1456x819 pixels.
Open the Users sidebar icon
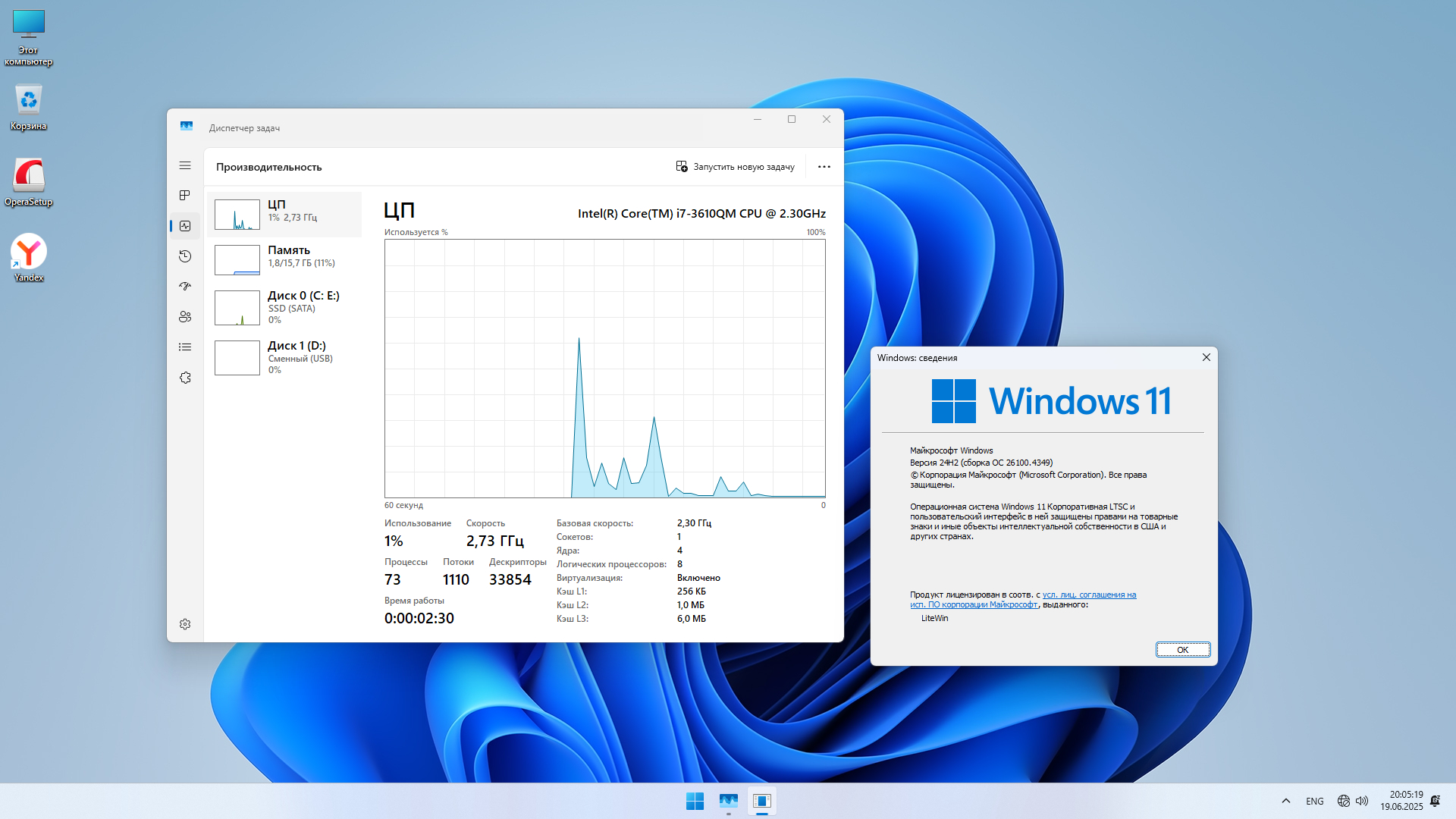pos(185,317)
